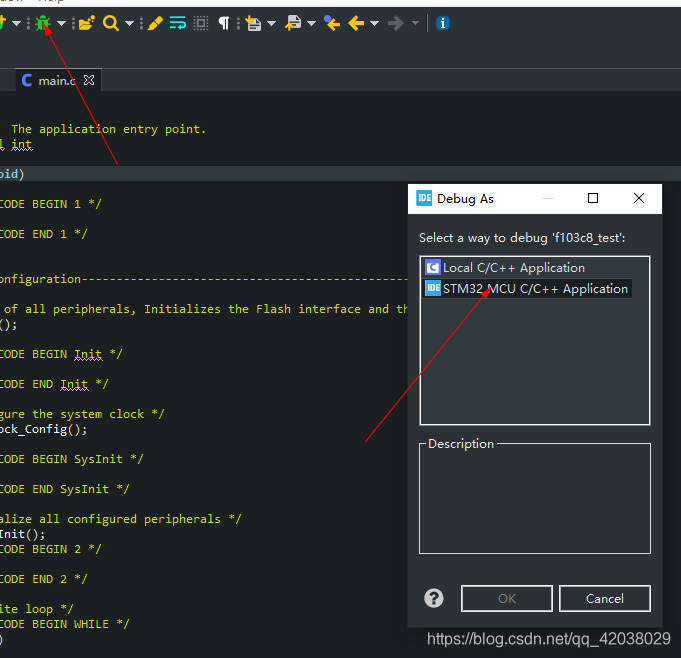Click the C icon beside Local C/C++ Application
This screenshot has height=658, width=681.
pos(433,268)
